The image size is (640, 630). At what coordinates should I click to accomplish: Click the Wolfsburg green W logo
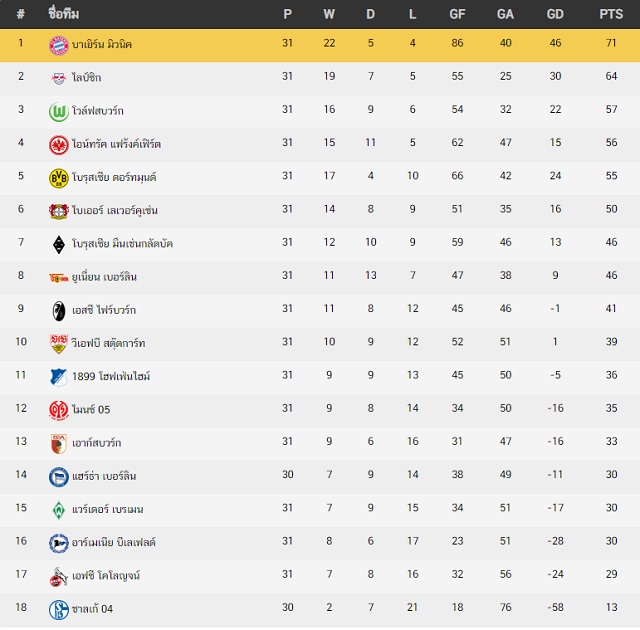coord(59,111)
